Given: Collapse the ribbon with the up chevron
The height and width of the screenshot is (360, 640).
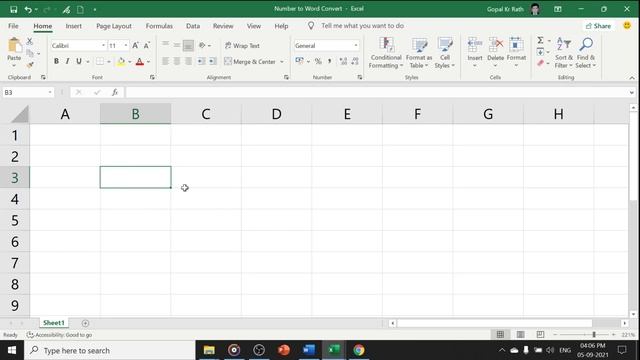Looking at the screenshot, I should [632, 78].
